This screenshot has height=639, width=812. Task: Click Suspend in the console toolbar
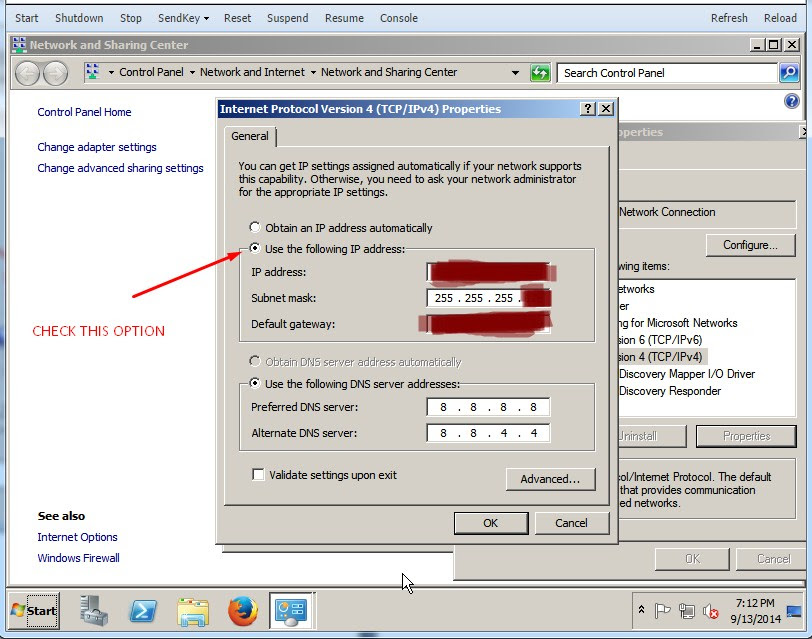(x=287, y=18)
